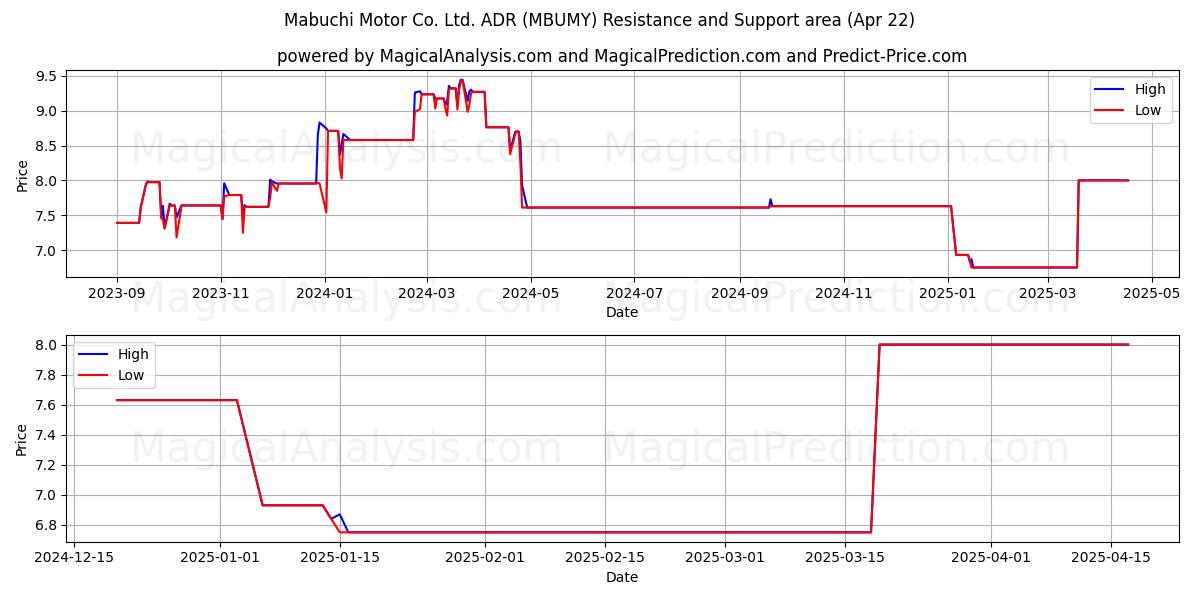1200x600 pixels.
Task: Click the 7.6 price tick on bottom chart
Action: [48, 406]
